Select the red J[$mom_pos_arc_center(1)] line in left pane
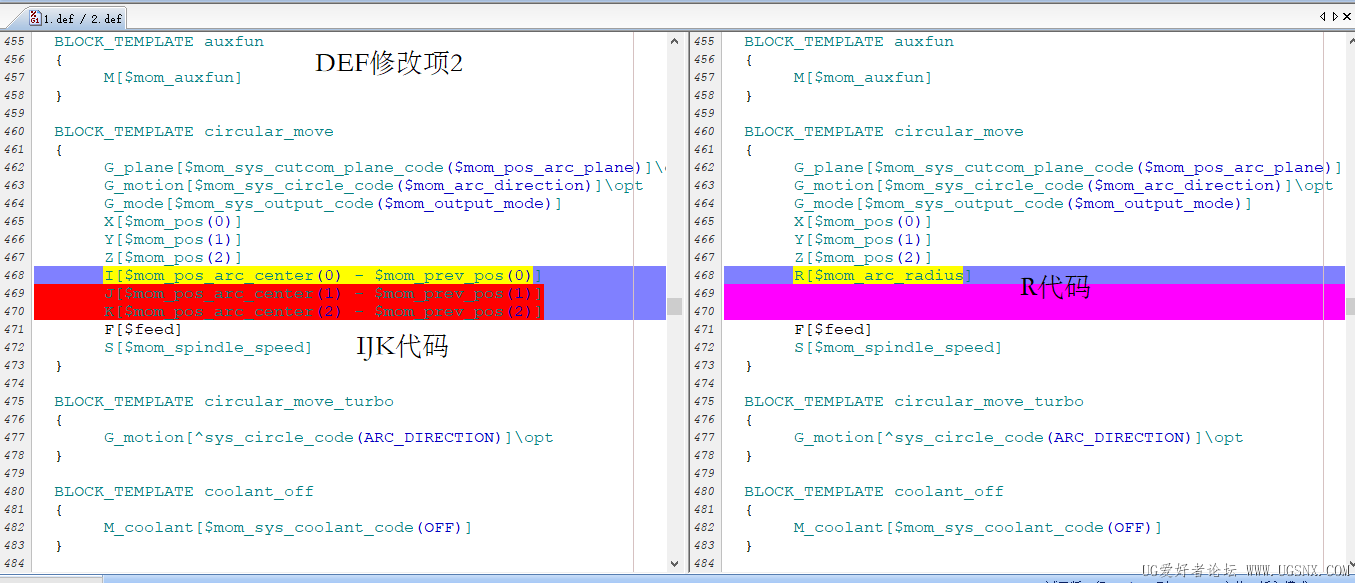 point(323,293)
